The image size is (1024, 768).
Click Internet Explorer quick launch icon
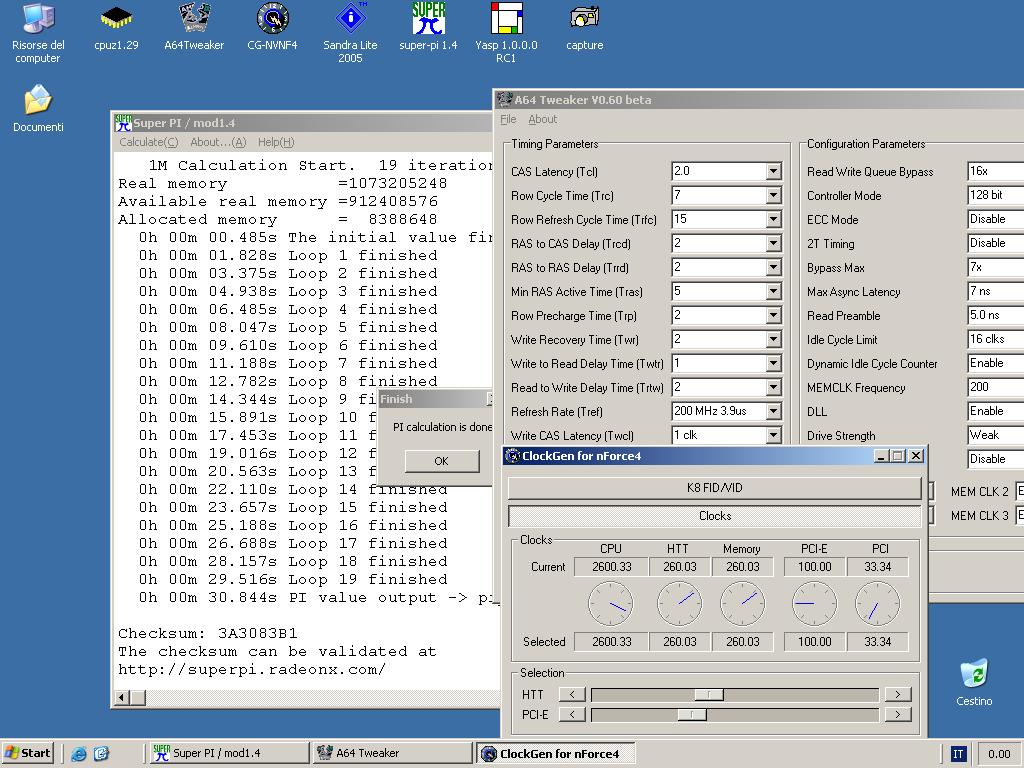(x=79, y=754)
